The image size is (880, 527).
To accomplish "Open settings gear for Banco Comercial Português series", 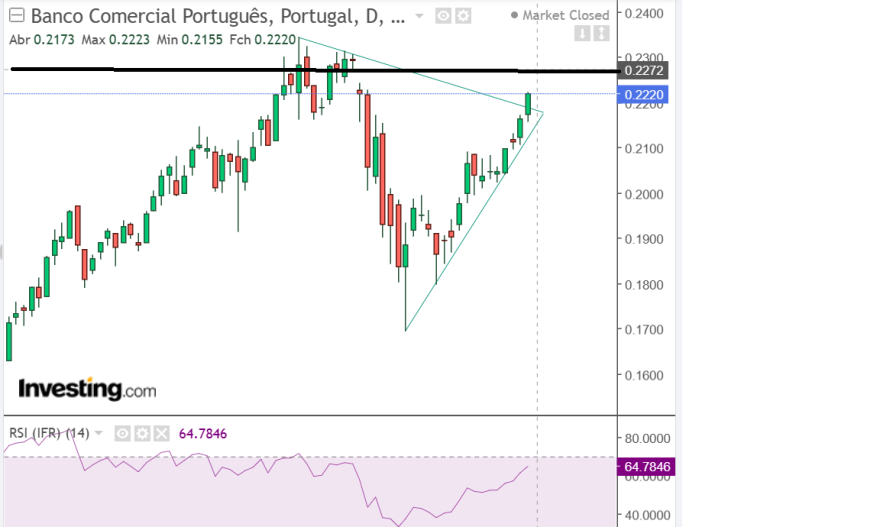I will (463, 16).
